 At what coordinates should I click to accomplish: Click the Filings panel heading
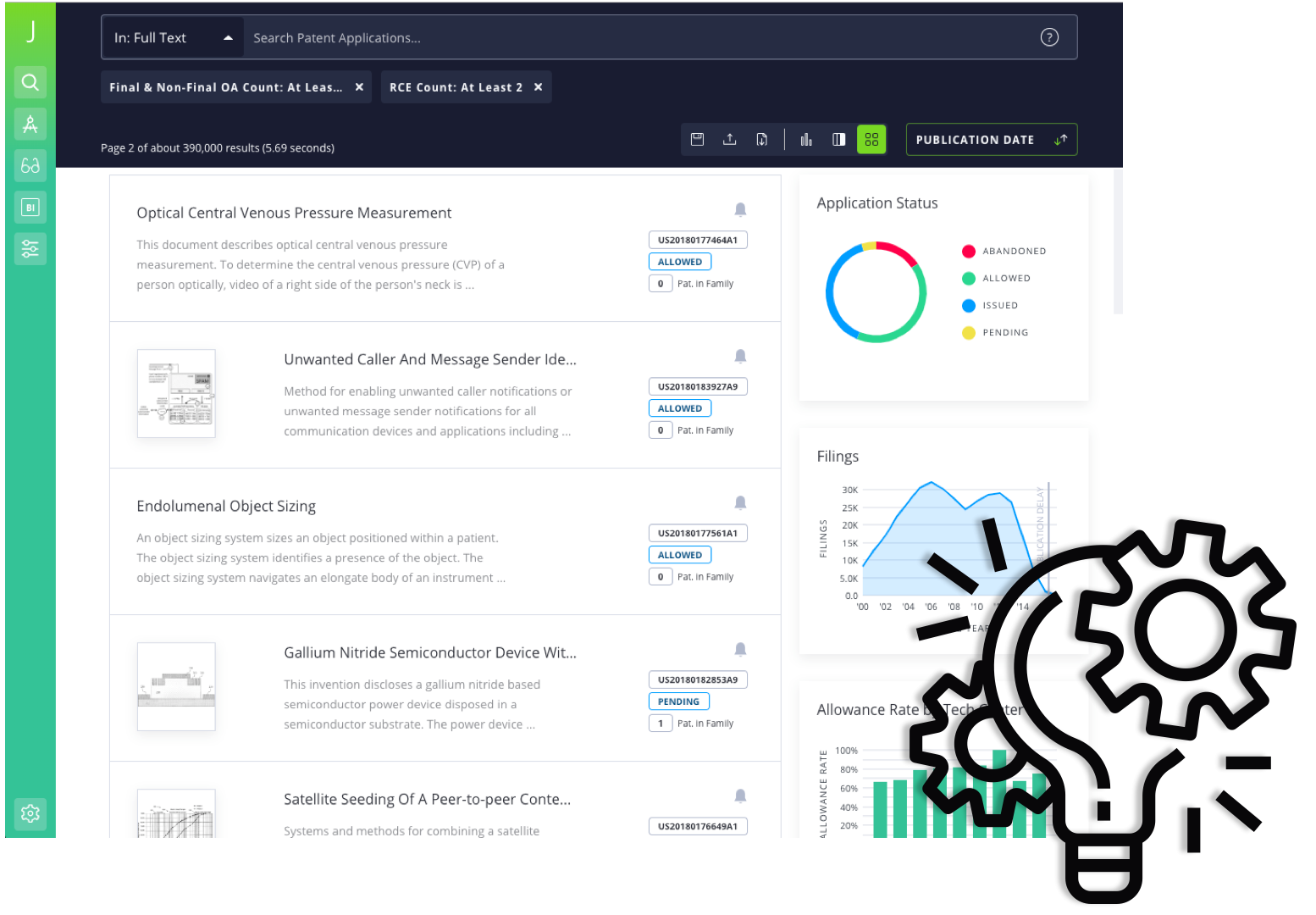(x=838, y=456)
